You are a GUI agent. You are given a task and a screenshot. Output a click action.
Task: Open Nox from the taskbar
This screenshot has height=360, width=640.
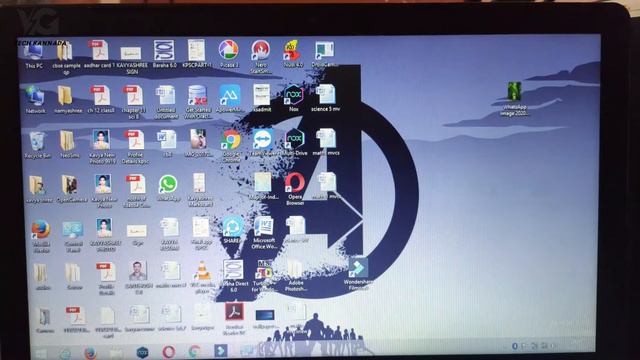click(142, 352)
